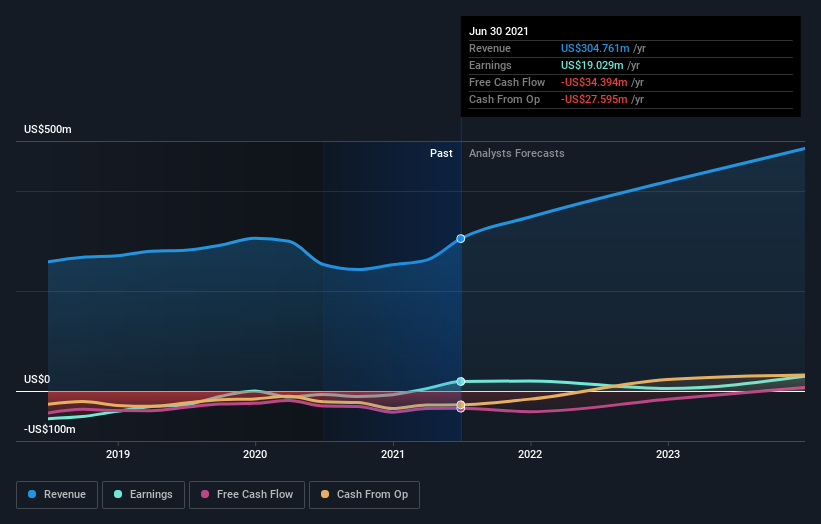Click the 2019 x-axis label
Viewport: 821px width, 524px height.
[118, 454]
